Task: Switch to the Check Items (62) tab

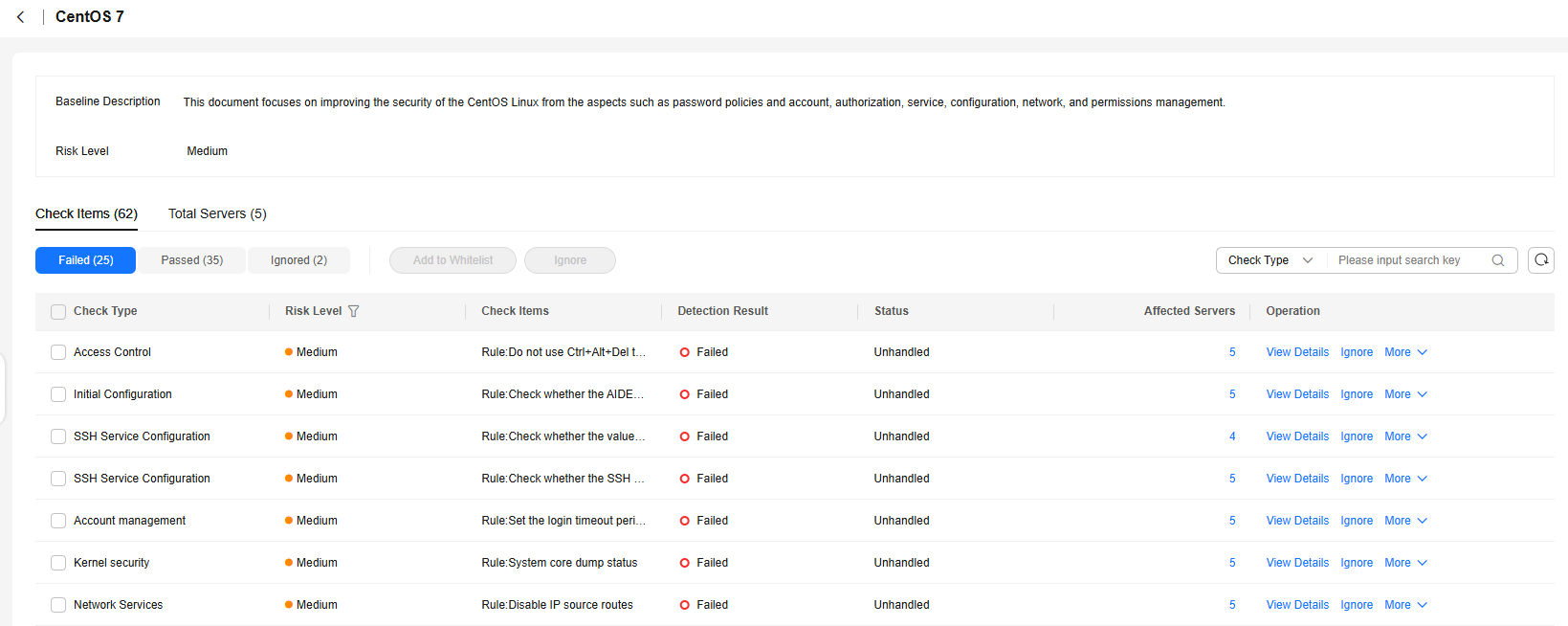Action: pyautogui.click(x=86, y=213)
